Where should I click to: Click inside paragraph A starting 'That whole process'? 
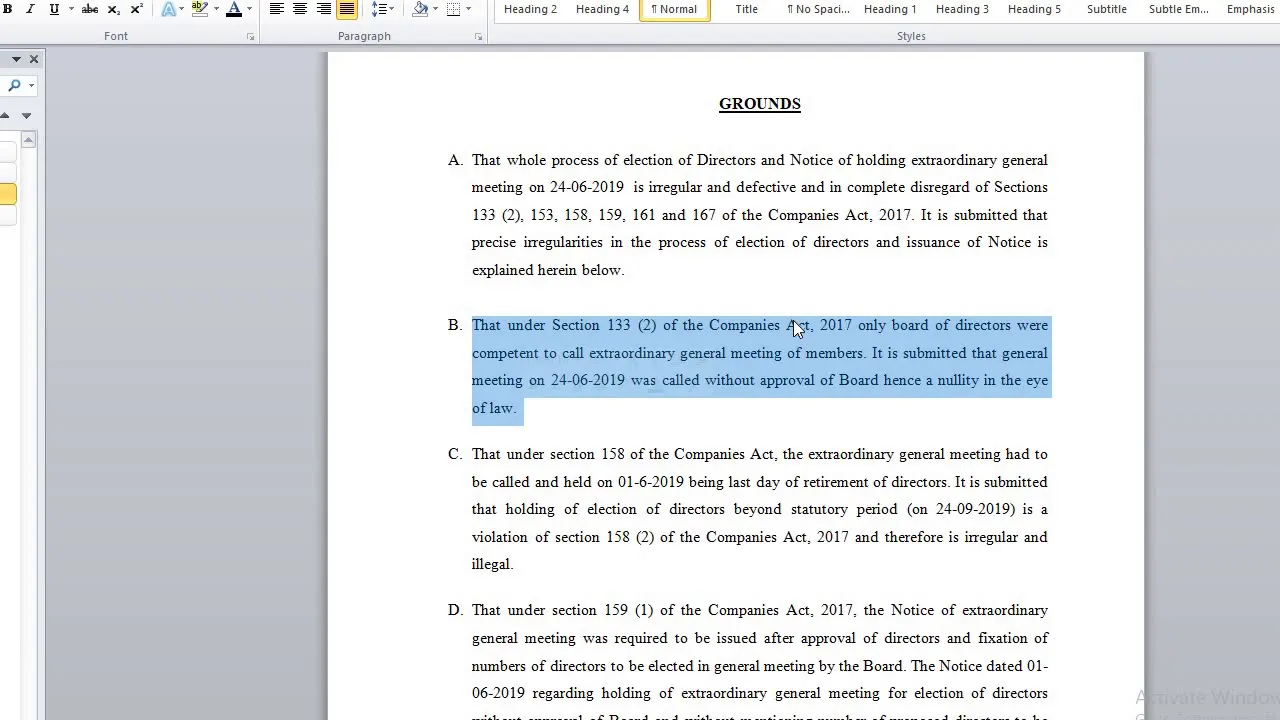[759, 215]
